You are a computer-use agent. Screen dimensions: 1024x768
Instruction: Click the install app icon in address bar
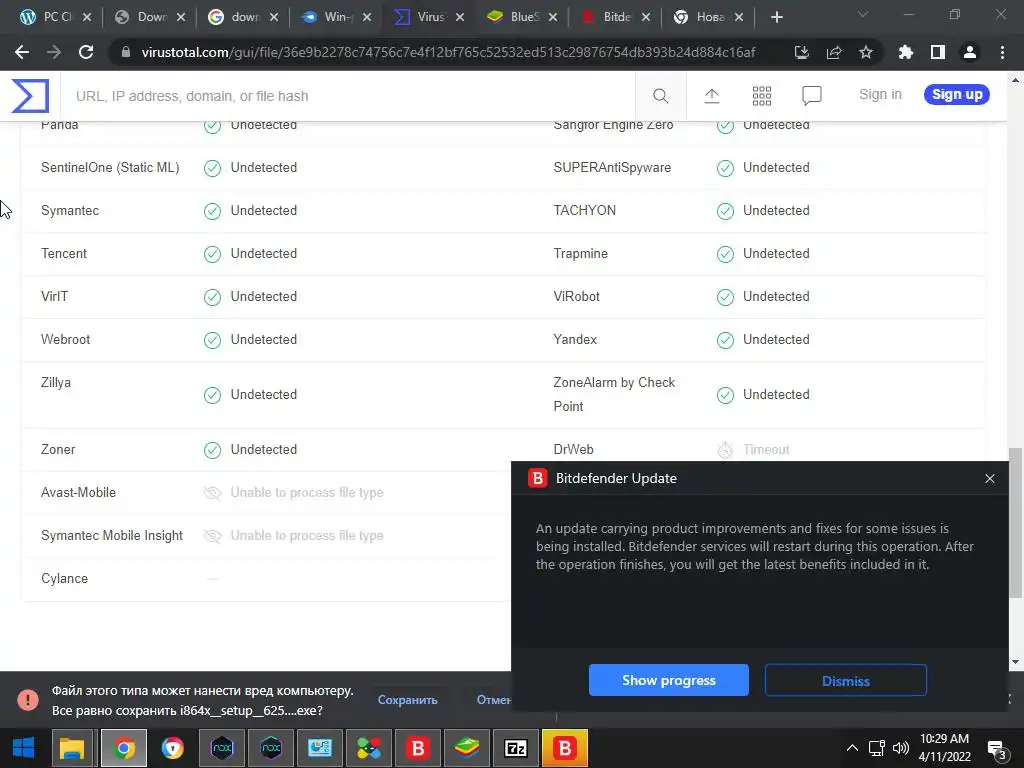pyautogui.click(x=801, y=52)
